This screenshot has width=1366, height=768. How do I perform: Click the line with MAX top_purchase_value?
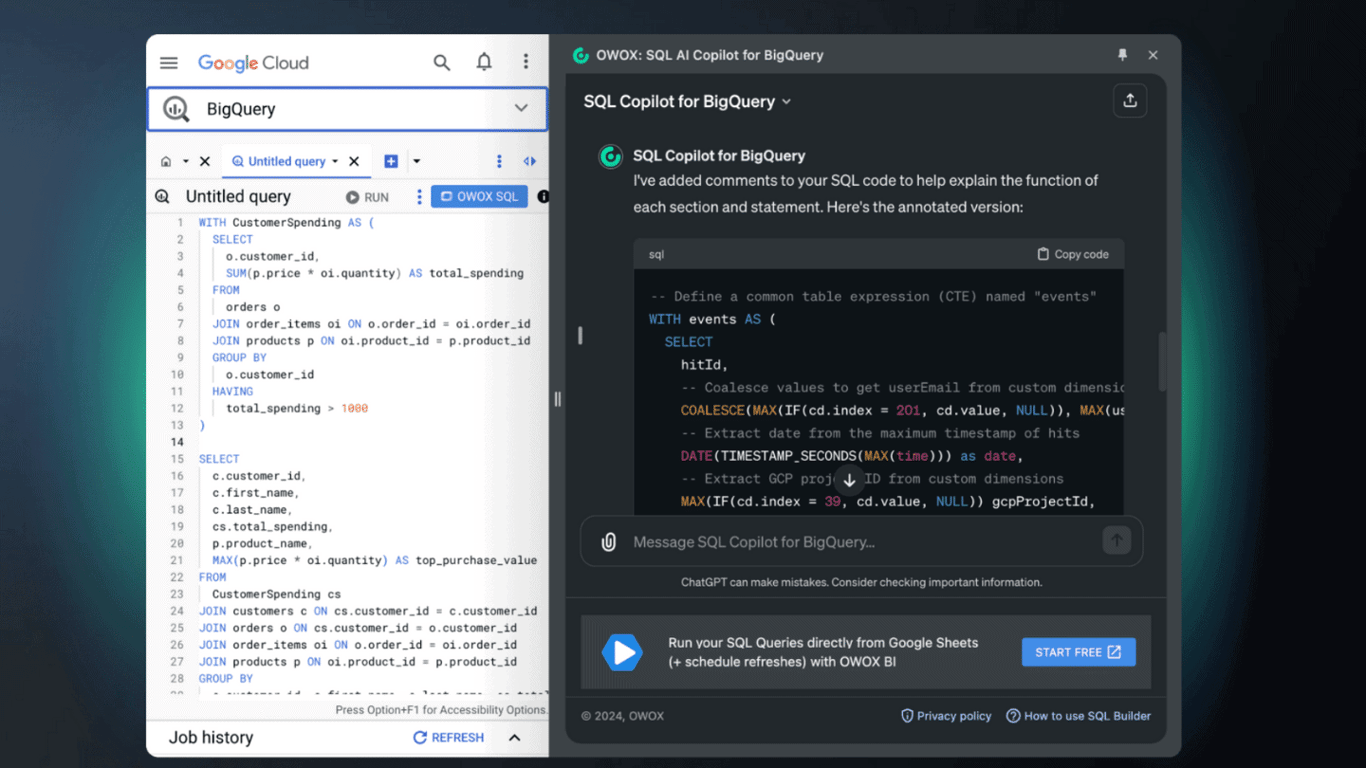coord(374,560)
